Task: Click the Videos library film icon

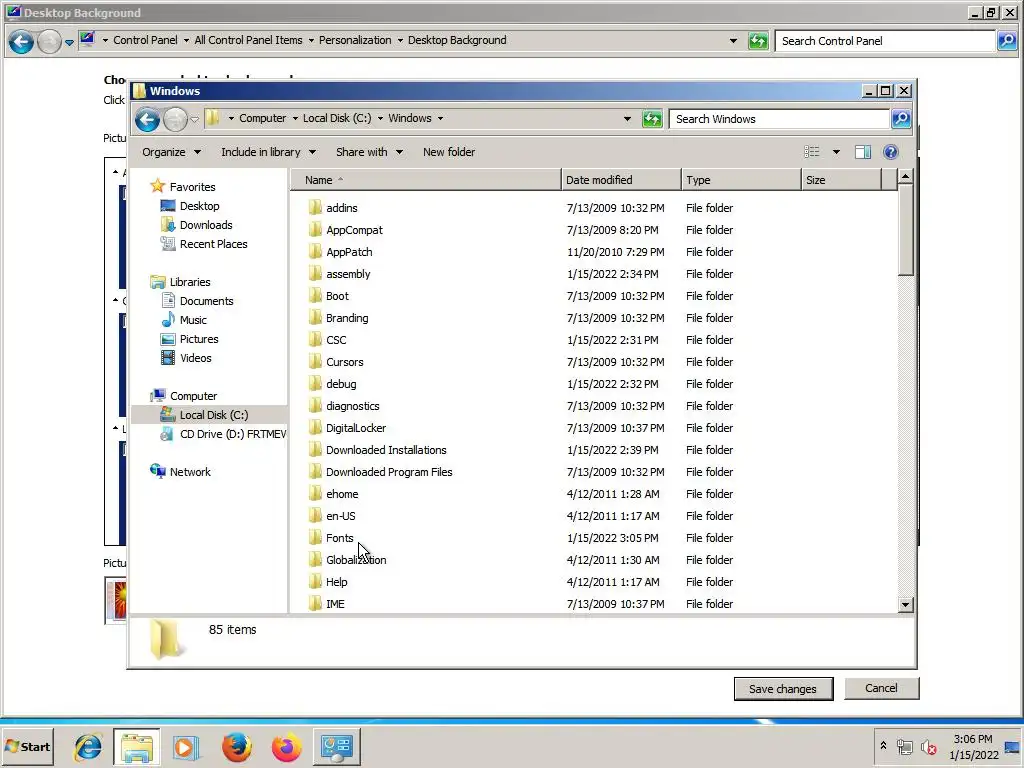Action: pyautogui.click(x=168, y=358)
